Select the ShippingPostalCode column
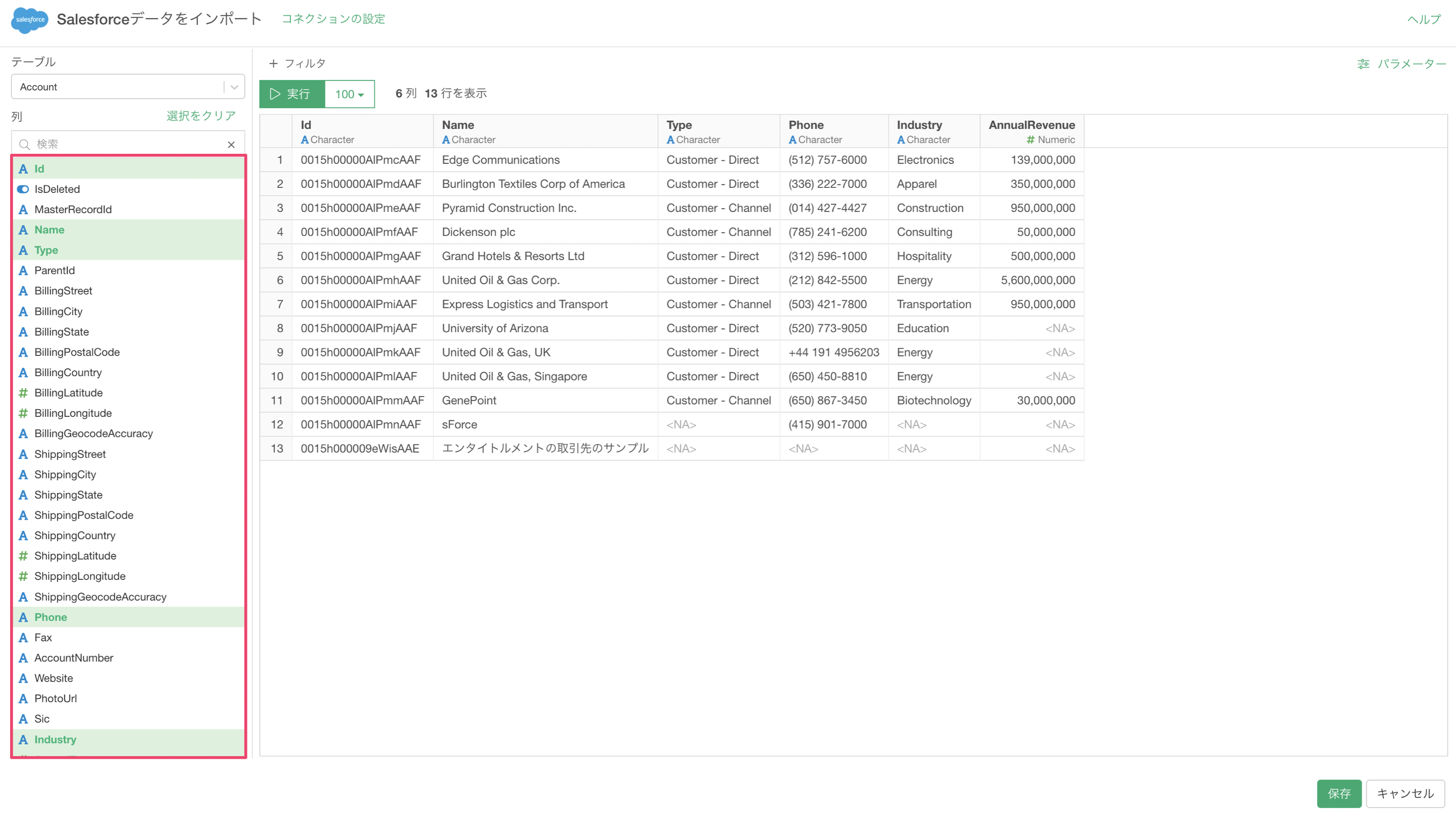Screen dimensions: 1456x815 click(x=129, y=515)
